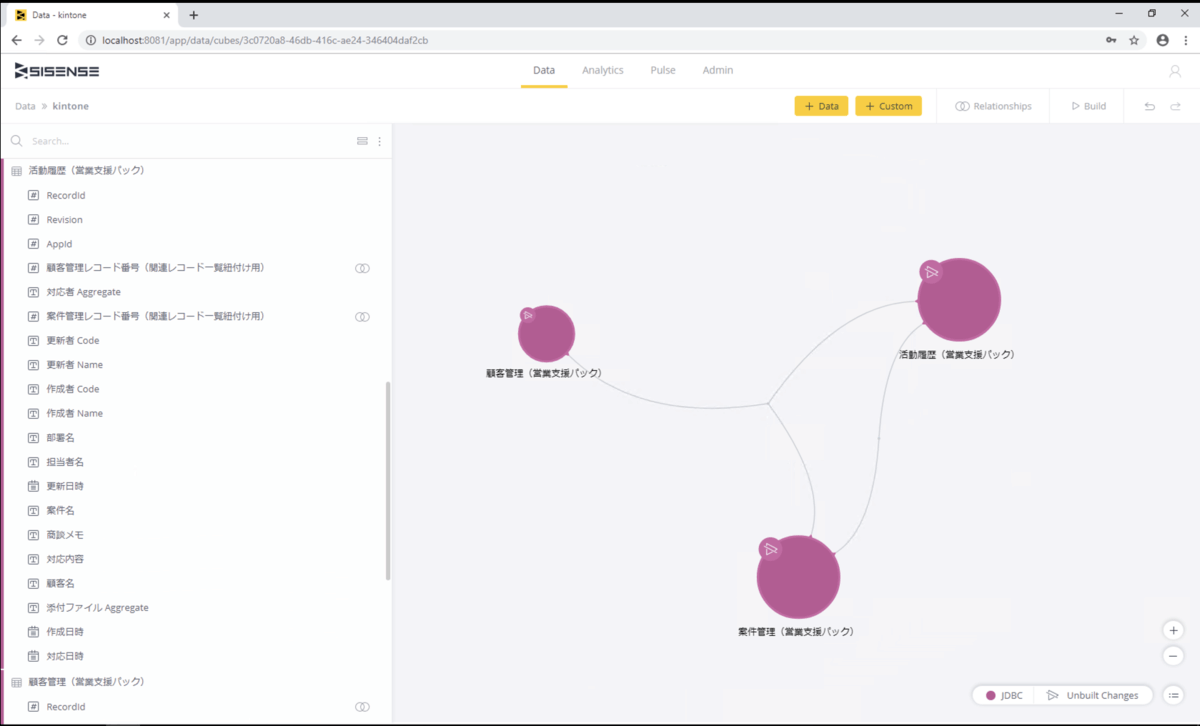Screen dimensions: 1200x726
Task: Zoom in on the schema canvas
Action: coord(1174,630)
